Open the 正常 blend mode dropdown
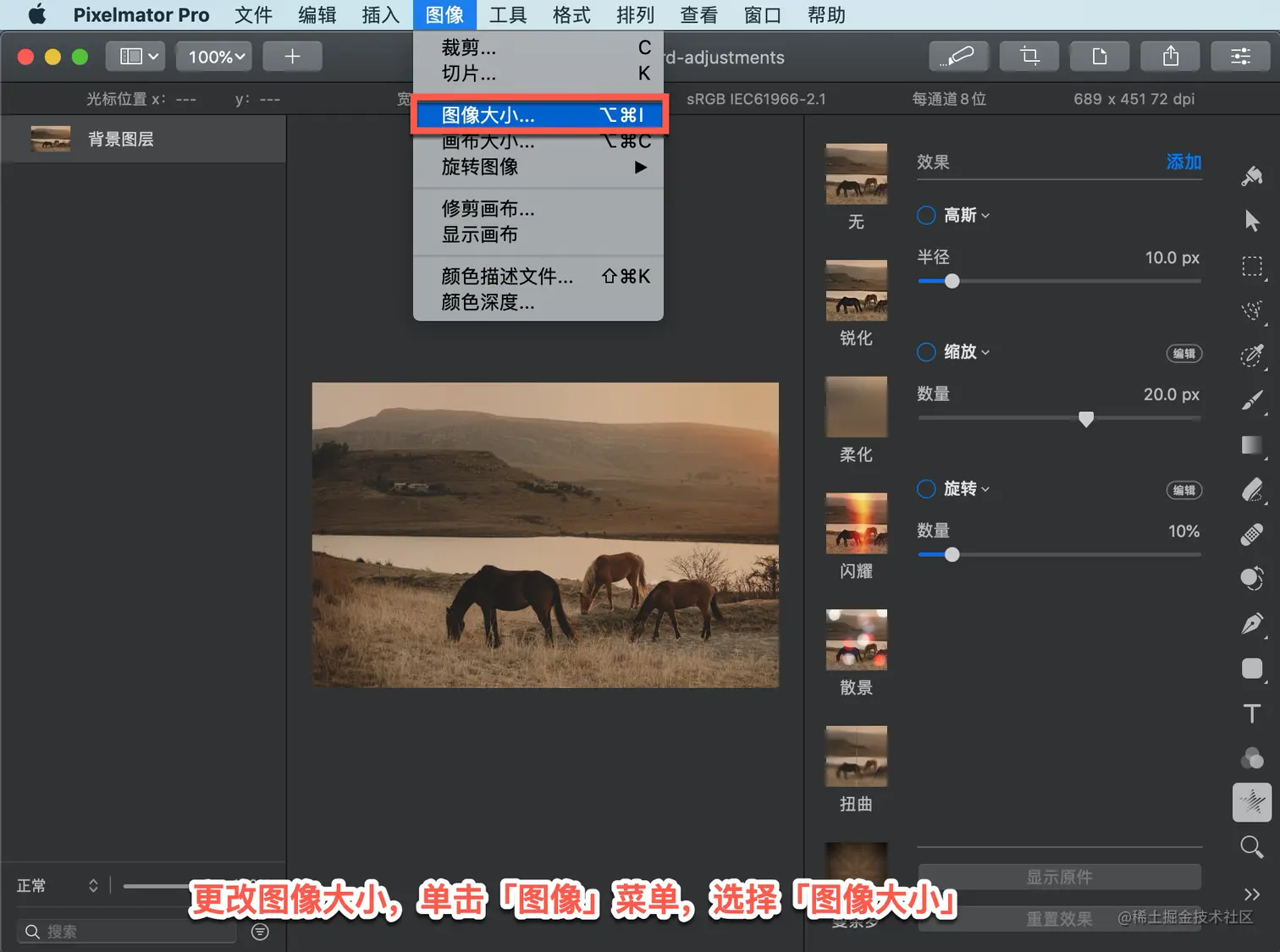This screenshot has height=952, width=1280. [x=58, y=885]
